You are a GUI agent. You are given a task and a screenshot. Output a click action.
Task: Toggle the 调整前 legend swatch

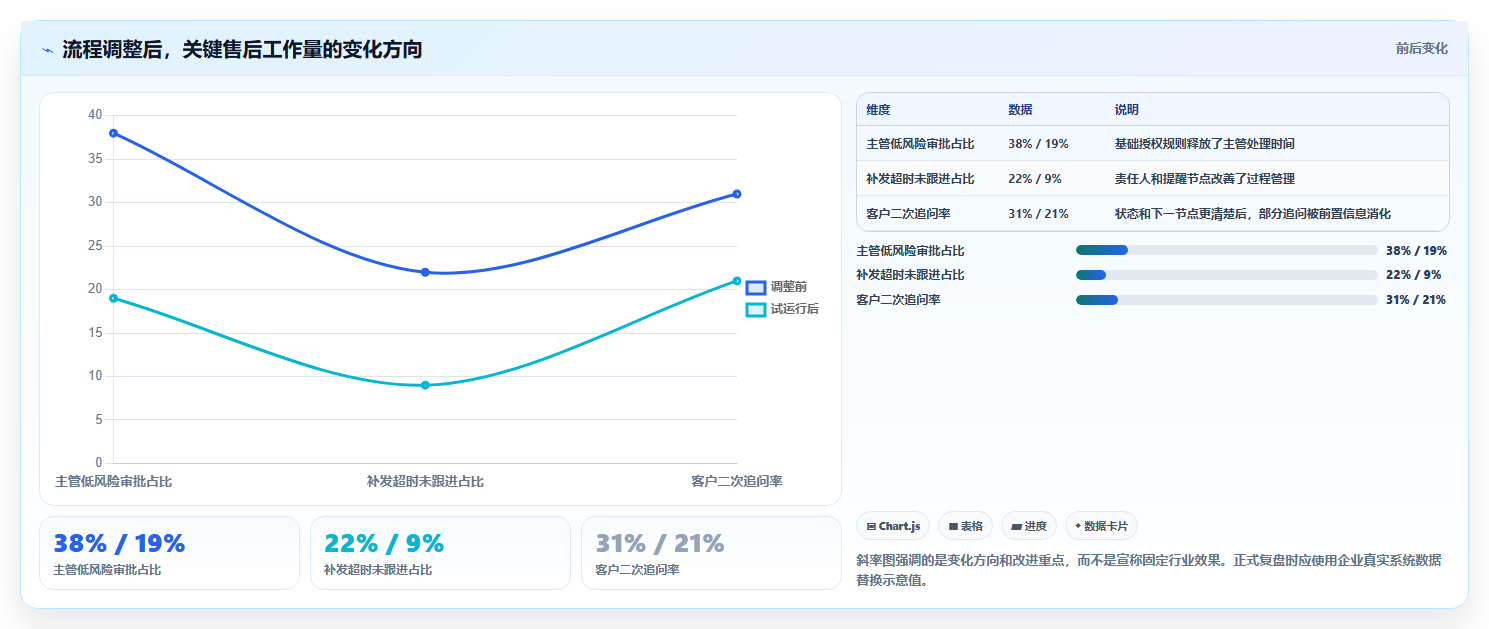click(x=756, y=287)
